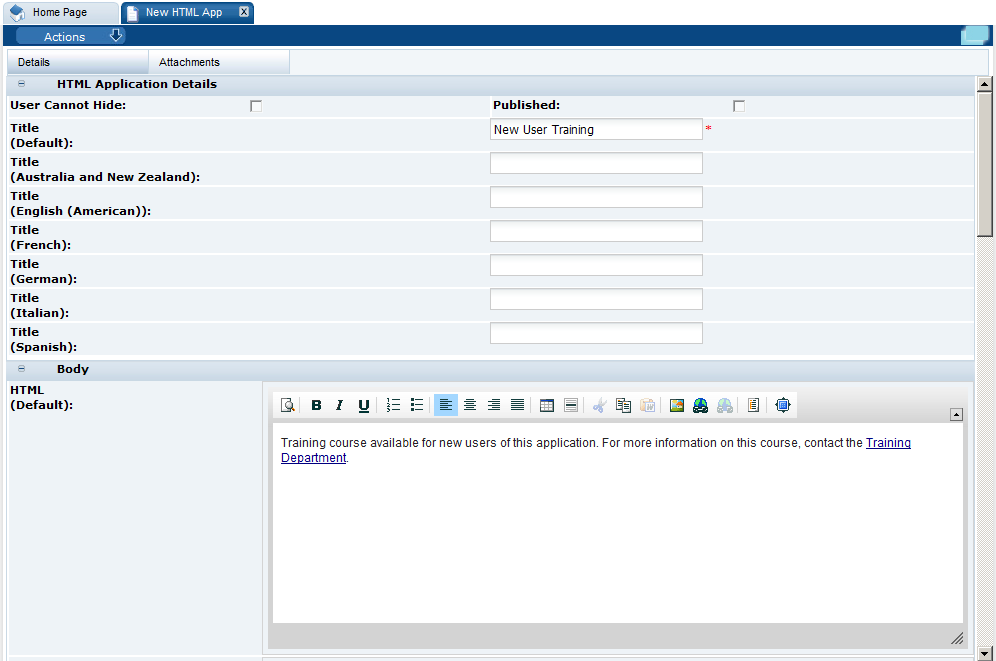996x661 pixels.
Task: Click the Title (Default) input field
Action: point(596,129)
